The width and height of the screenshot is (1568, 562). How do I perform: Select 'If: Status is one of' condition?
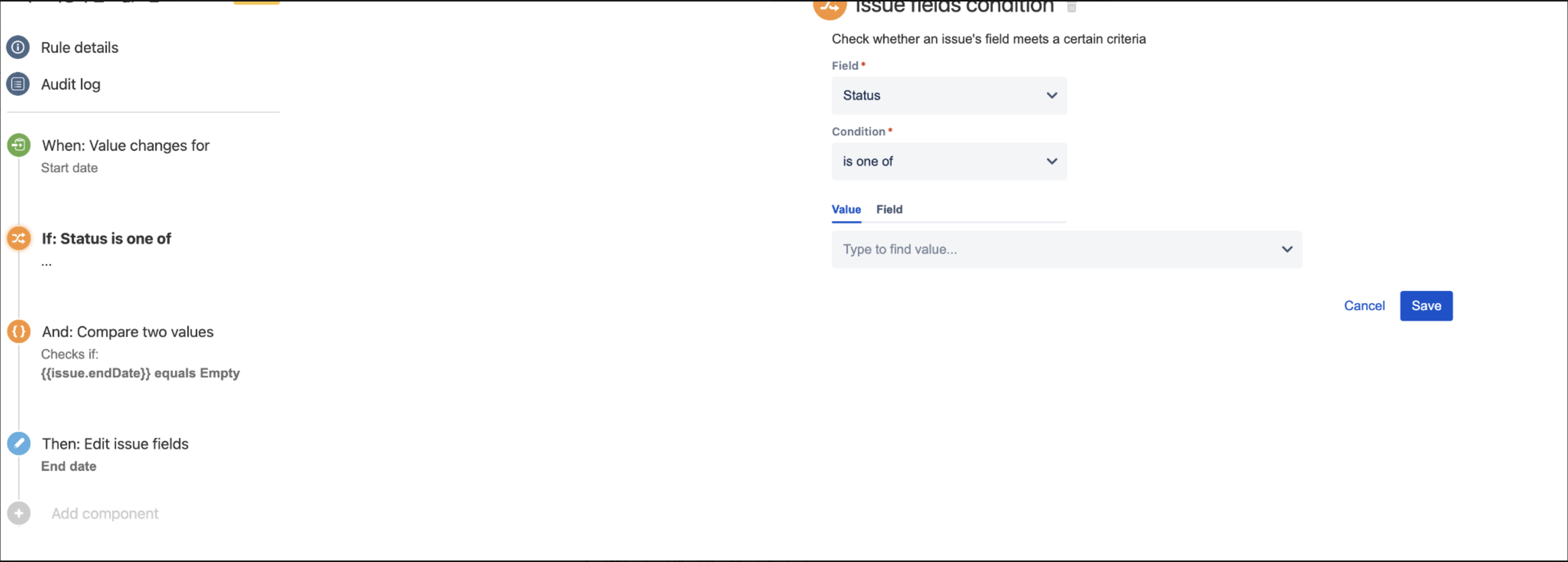pyautogui.click(x=106, y=238)
